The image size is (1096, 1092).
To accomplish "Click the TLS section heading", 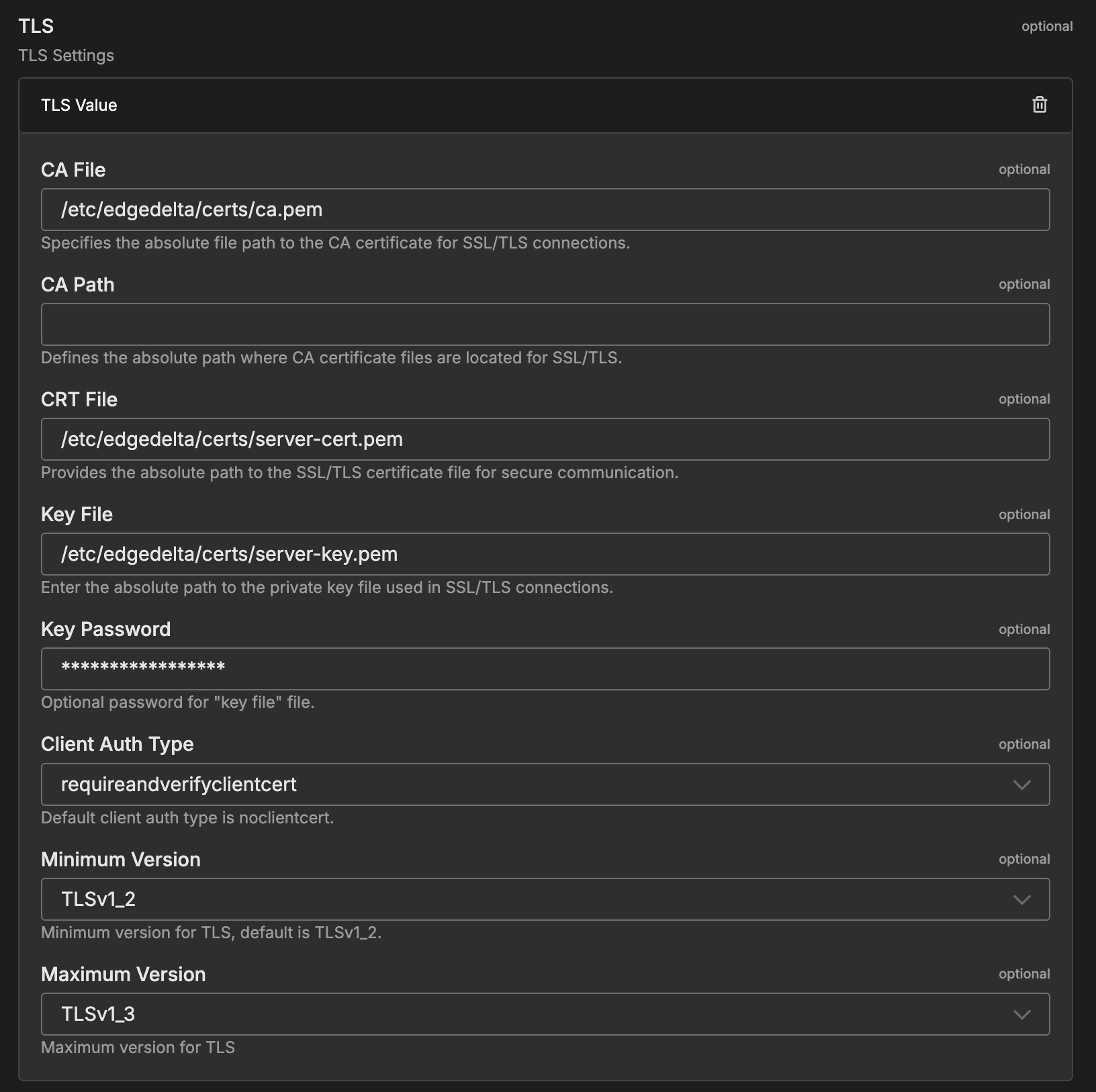I will point(36,26).
